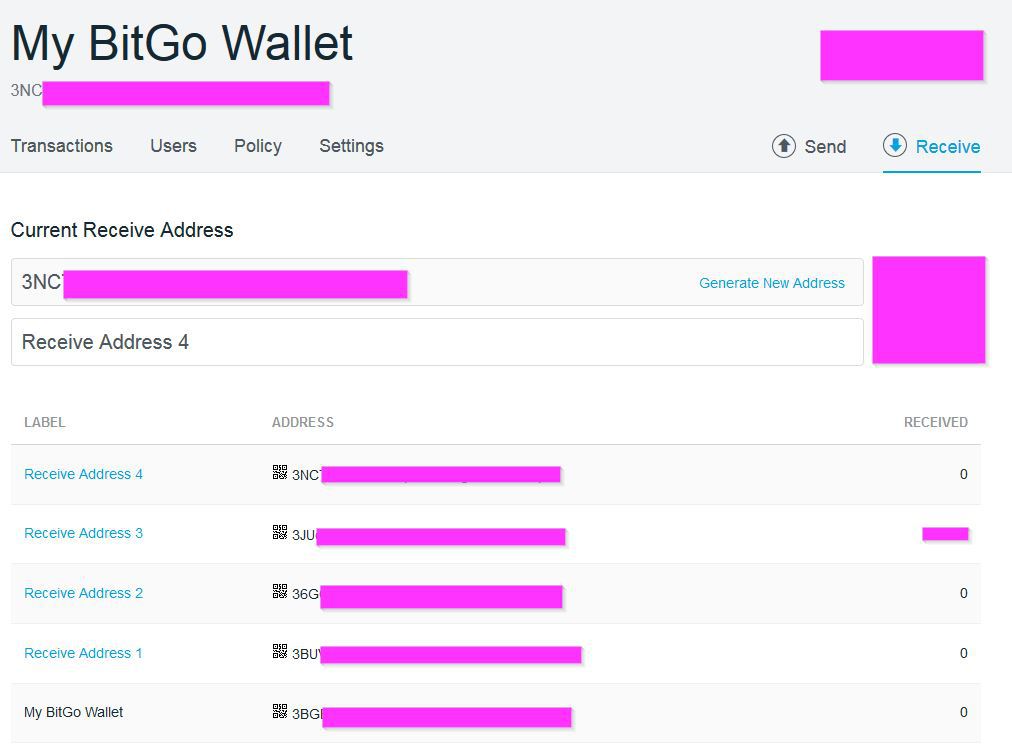Select the Receive tab label

(x=948, y=147)
